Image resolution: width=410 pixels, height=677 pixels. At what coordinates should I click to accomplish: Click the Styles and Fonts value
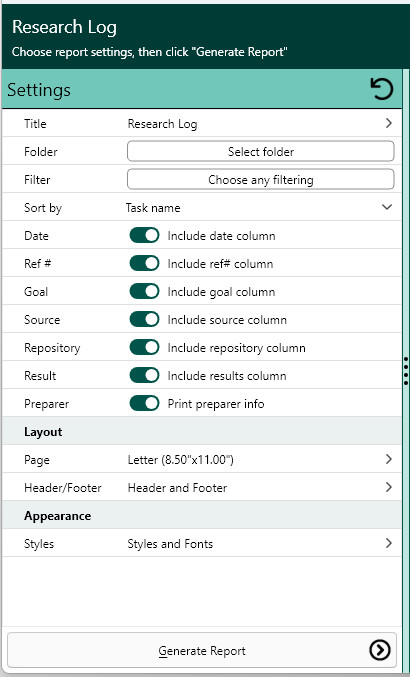pyautogui.click(x=170, y=544)
